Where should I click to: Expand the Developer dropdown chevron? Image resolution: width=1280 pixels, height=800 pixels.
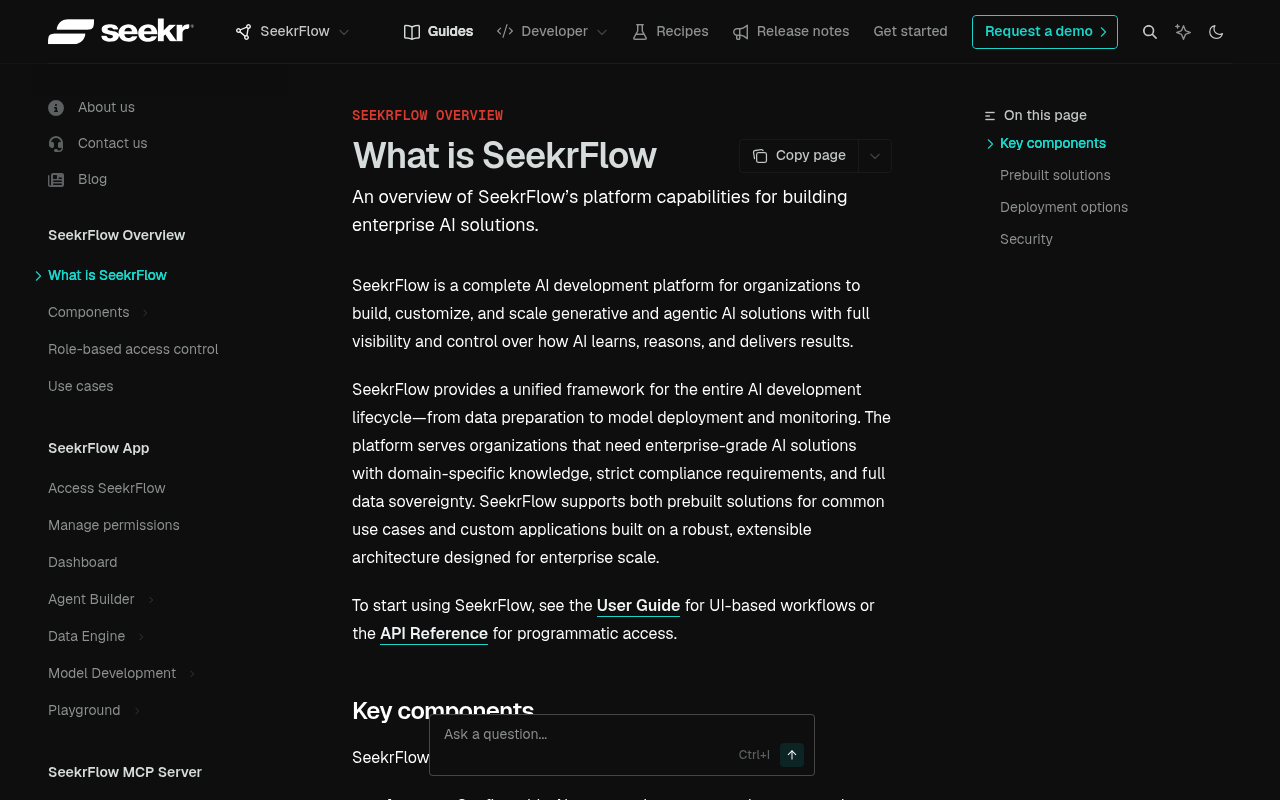[x=602, y=32]
